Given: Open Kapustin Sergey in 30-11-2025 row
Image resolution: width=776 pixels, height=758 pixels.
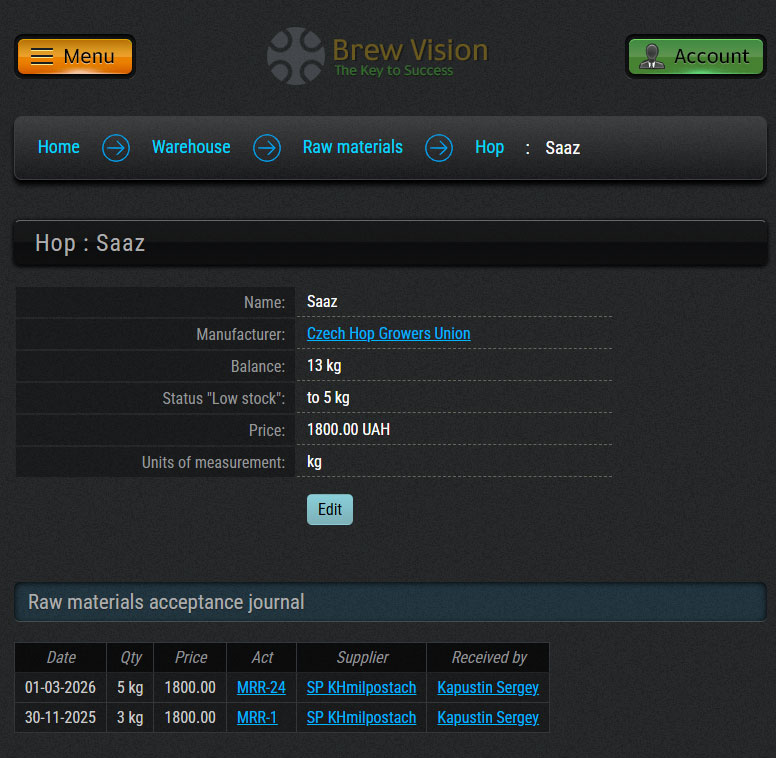Looking at the screenshot, I should [488, 718].
